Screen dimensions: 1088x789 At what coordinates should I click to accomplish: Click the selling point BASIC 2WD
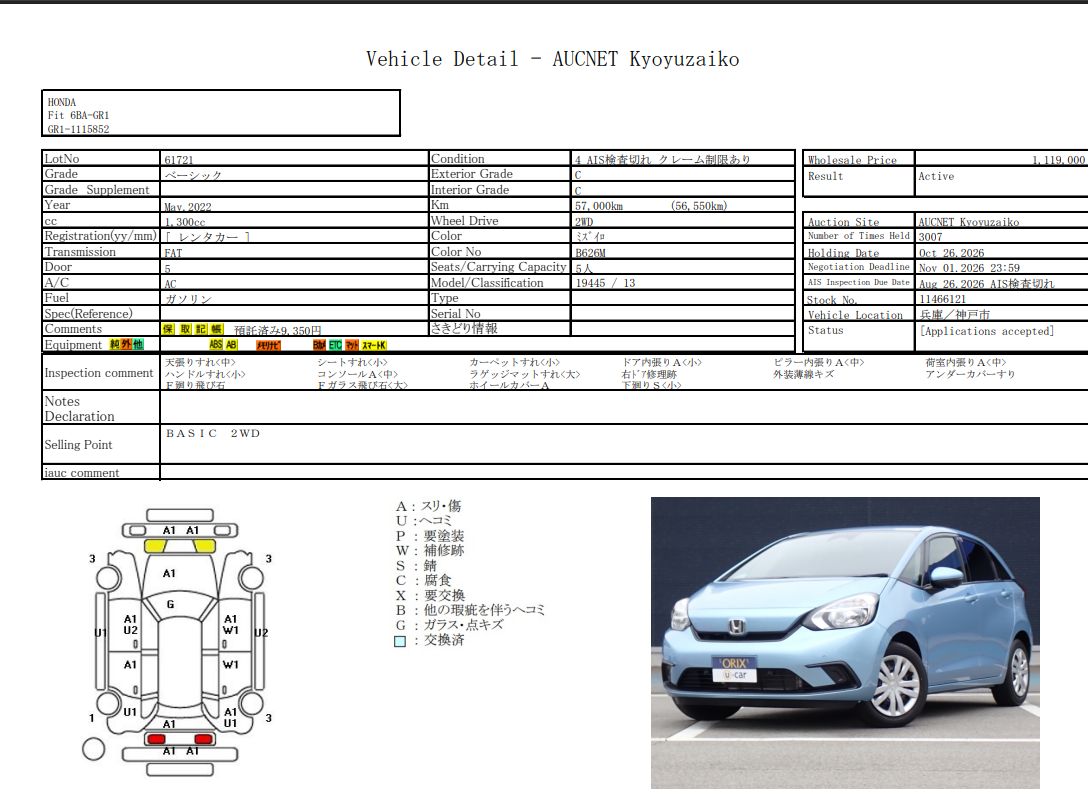(x=213, y=433)
